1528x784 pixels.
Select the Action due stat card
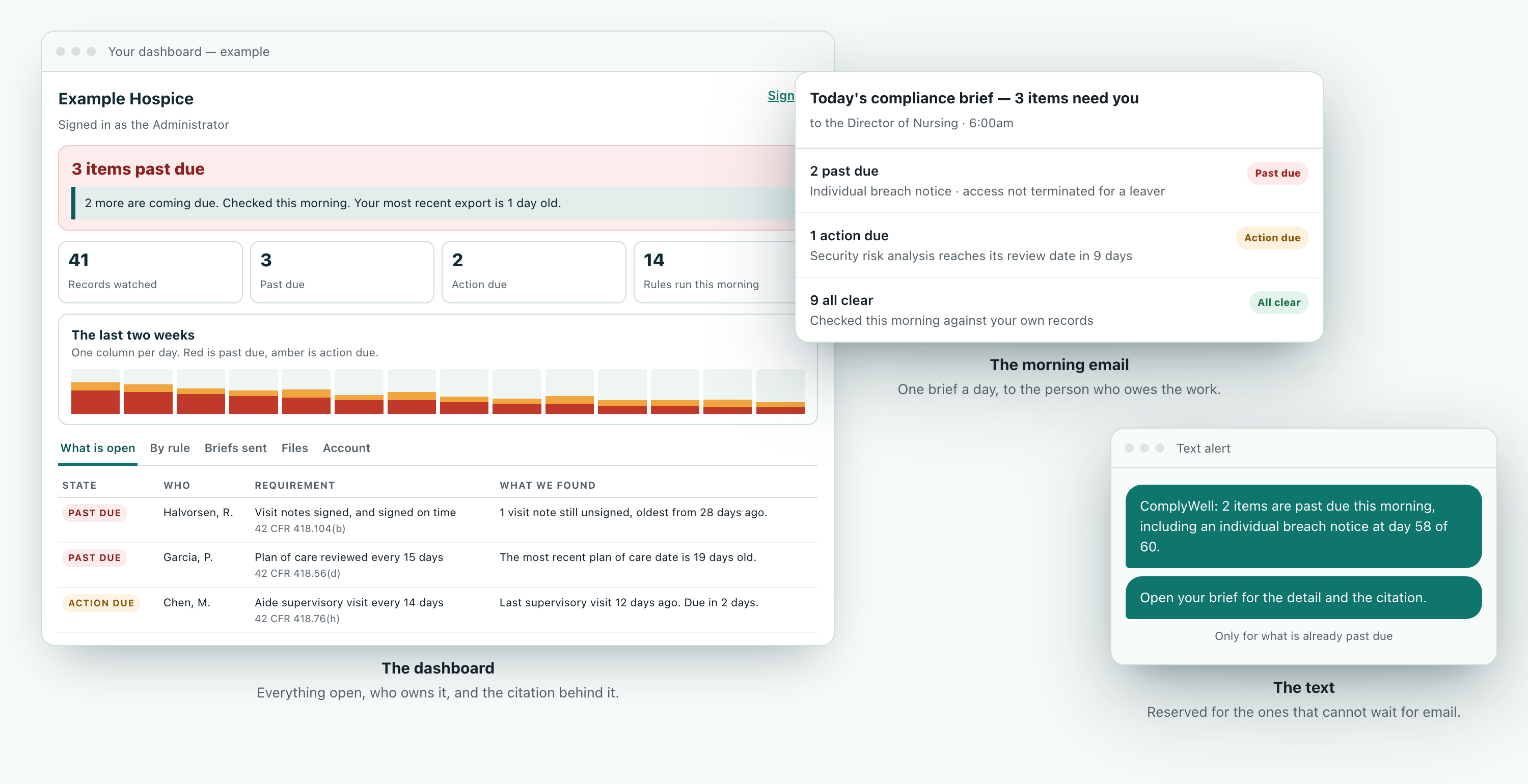pyautogui.click(x=534, y=272)
